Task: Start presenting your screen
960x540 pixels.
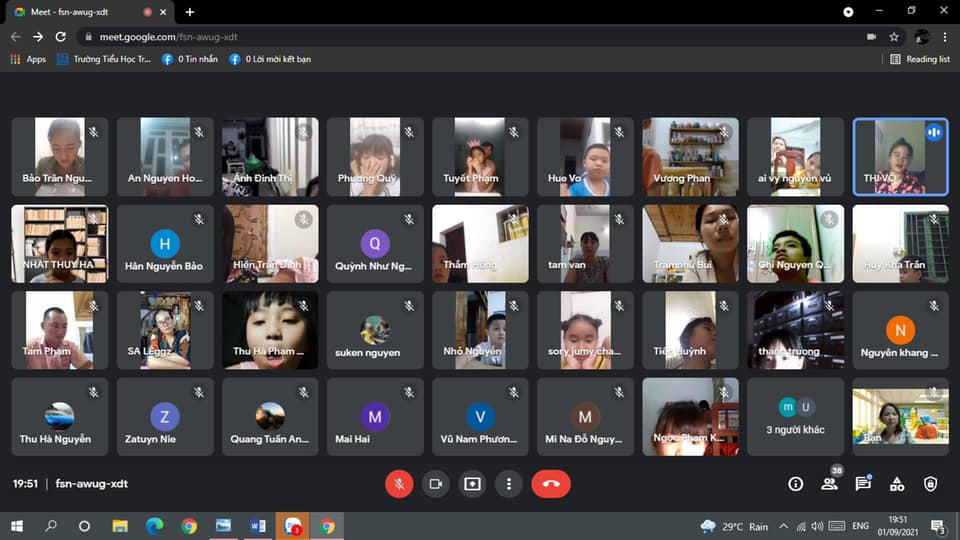Action: (472, 484)
